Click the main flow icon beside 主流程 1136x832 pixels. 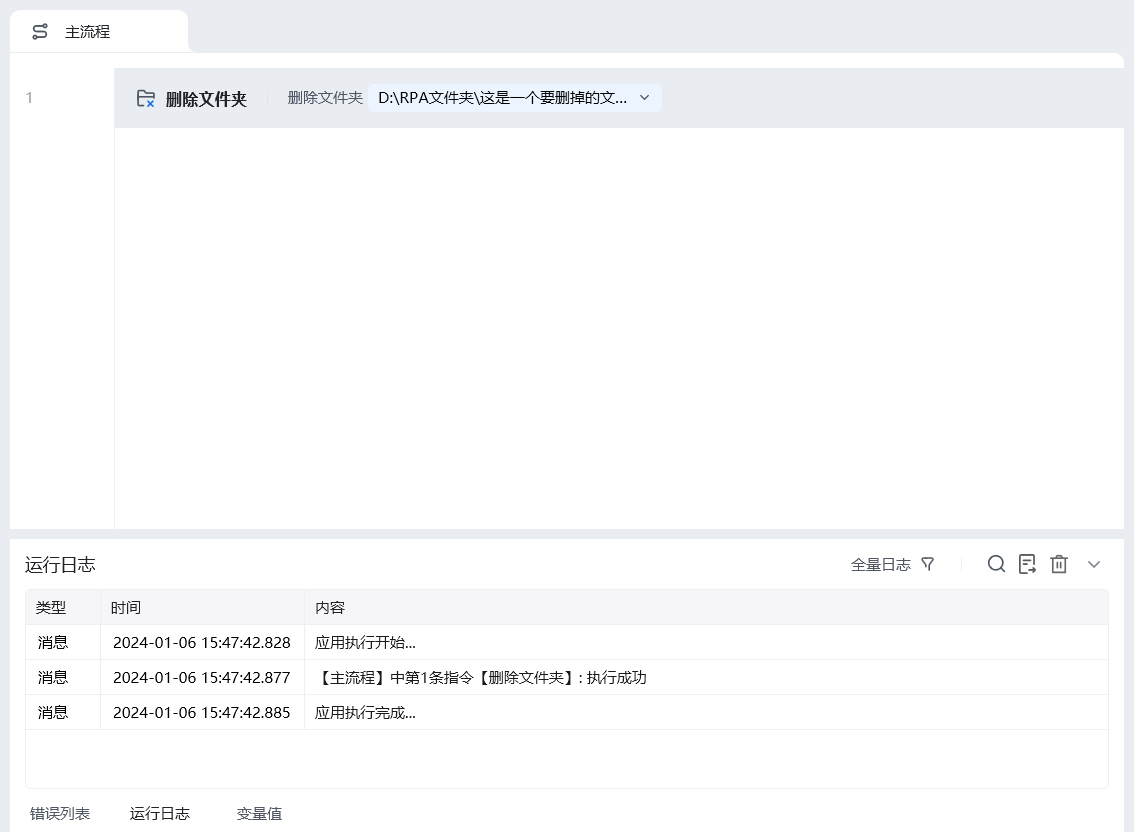[x=40, y=32]
